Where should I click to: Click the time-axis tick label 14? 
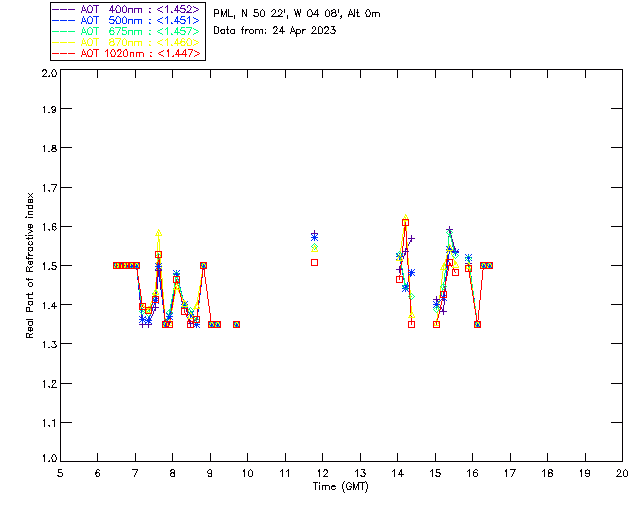[x=398, y=473]
